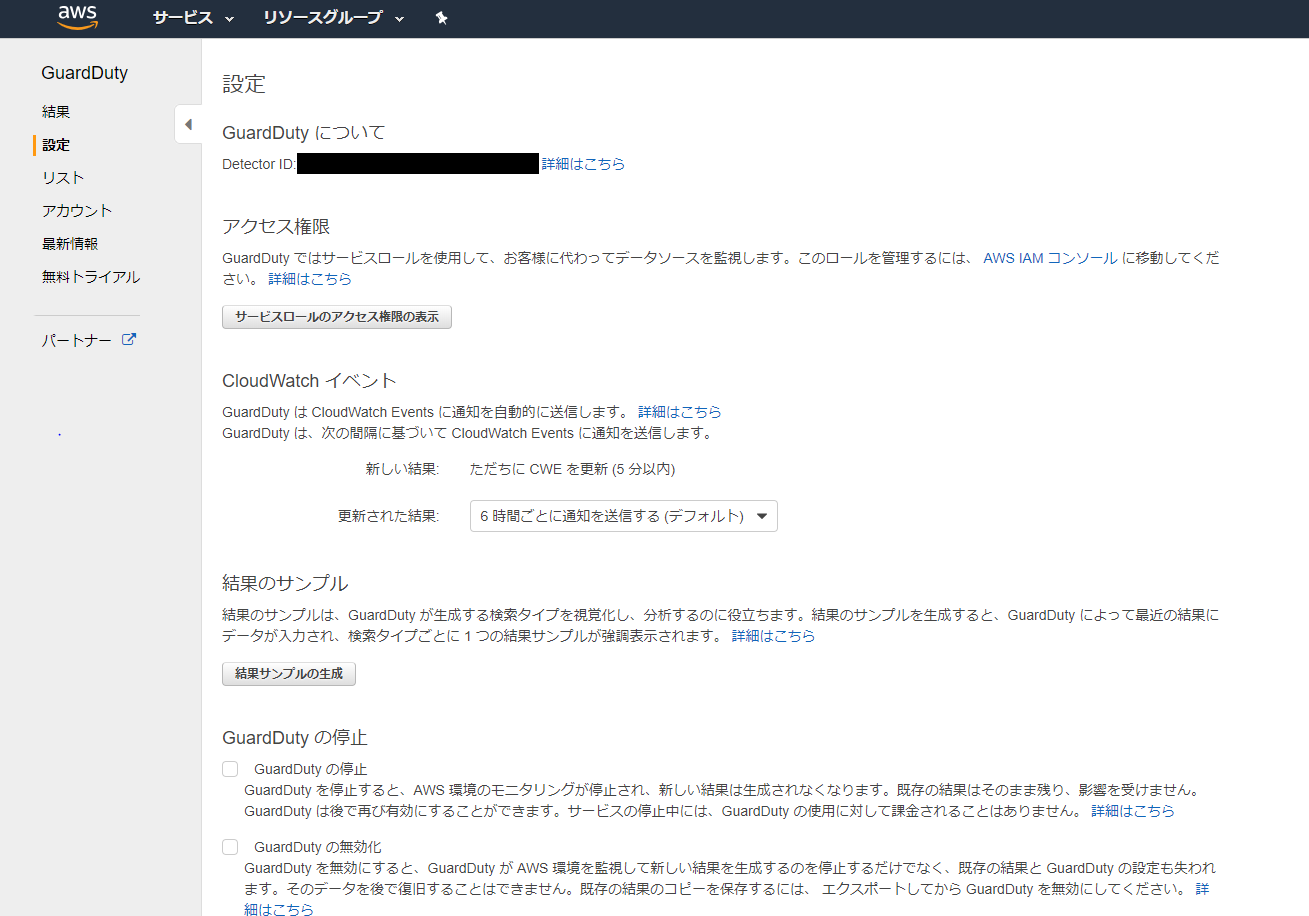The width and height of the screenshot is (1309, 916).
Task: Open the AWS IAM コンソール link
Action: tap(1050, 258)
